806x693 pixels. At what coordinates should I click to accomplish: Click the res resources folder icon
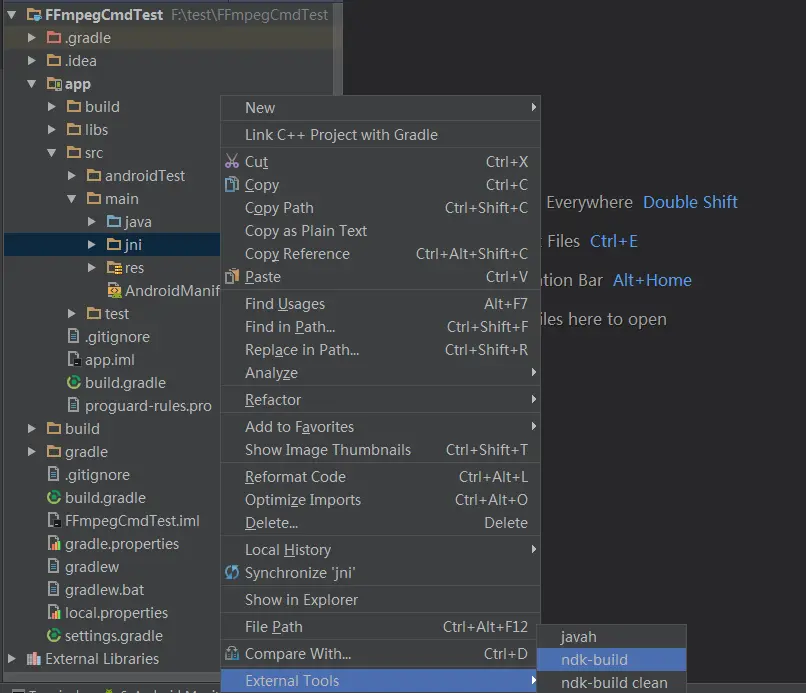click(x=114, y=267)
